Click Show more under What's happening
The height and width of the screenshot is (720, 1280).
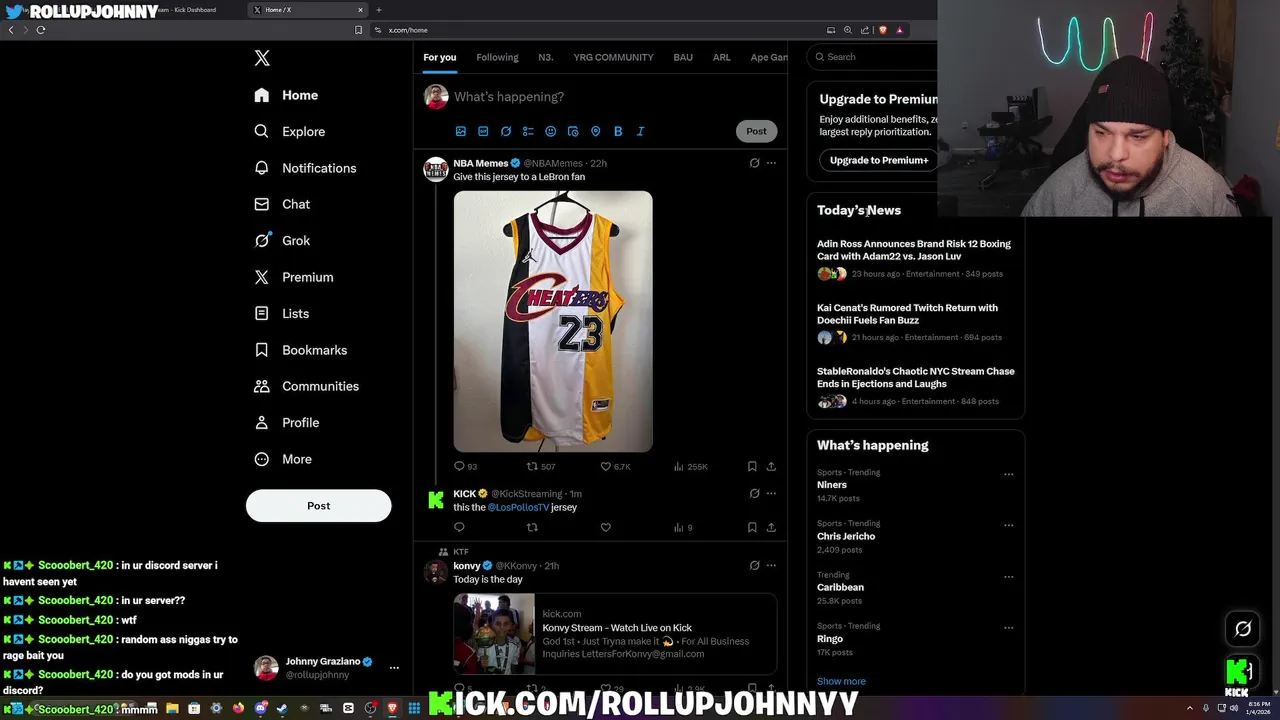(841, 681)
